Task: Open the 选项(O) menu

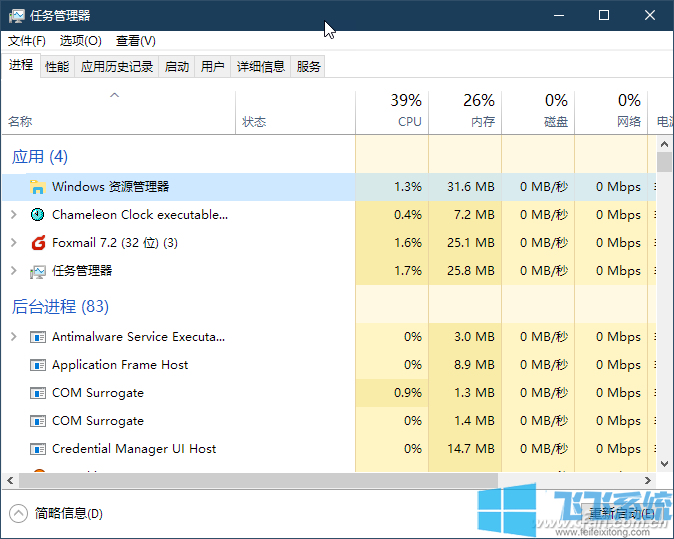Action: pos(81,41)
